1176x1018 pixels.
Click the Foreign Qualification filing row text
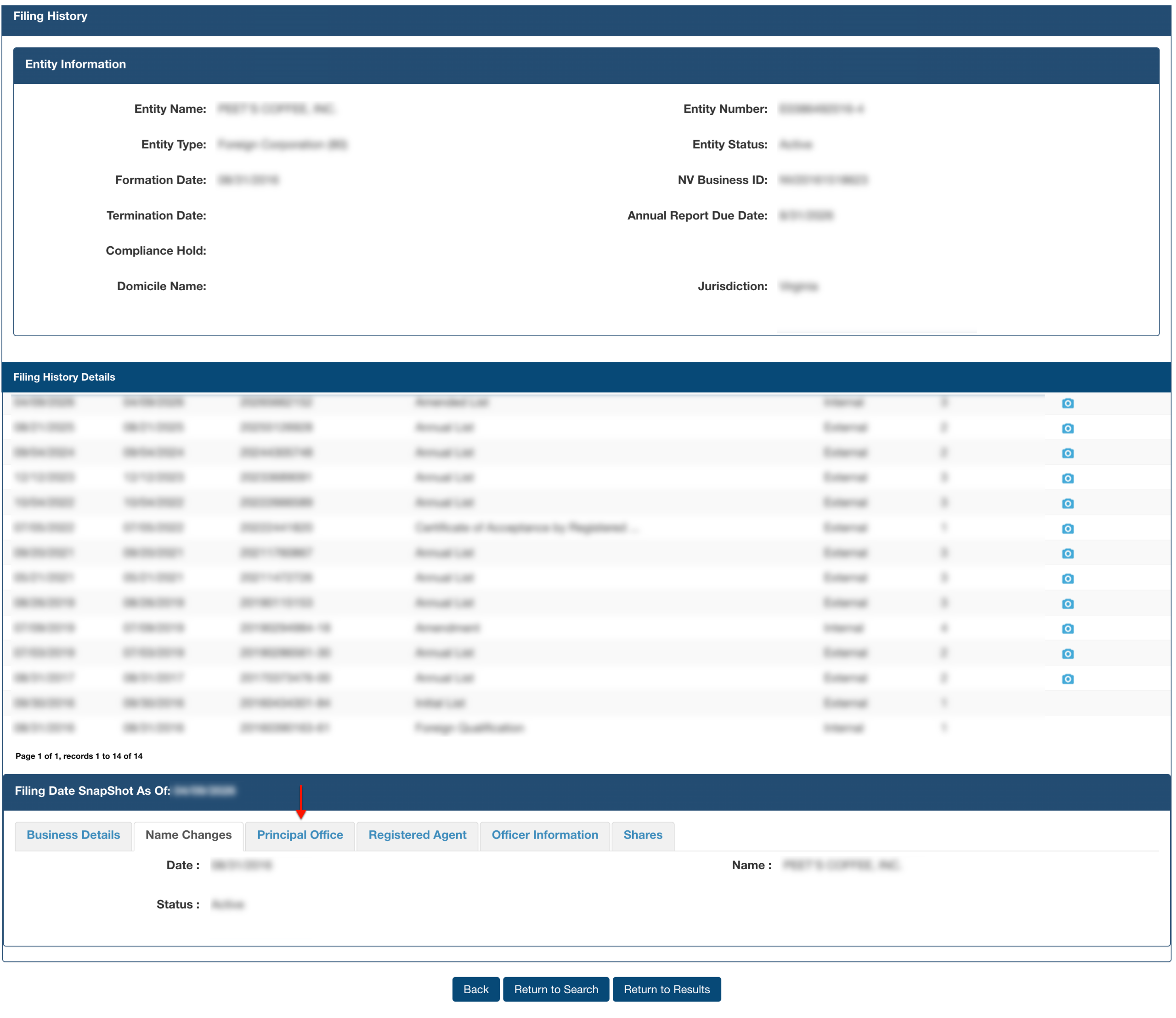coord(469,728)
